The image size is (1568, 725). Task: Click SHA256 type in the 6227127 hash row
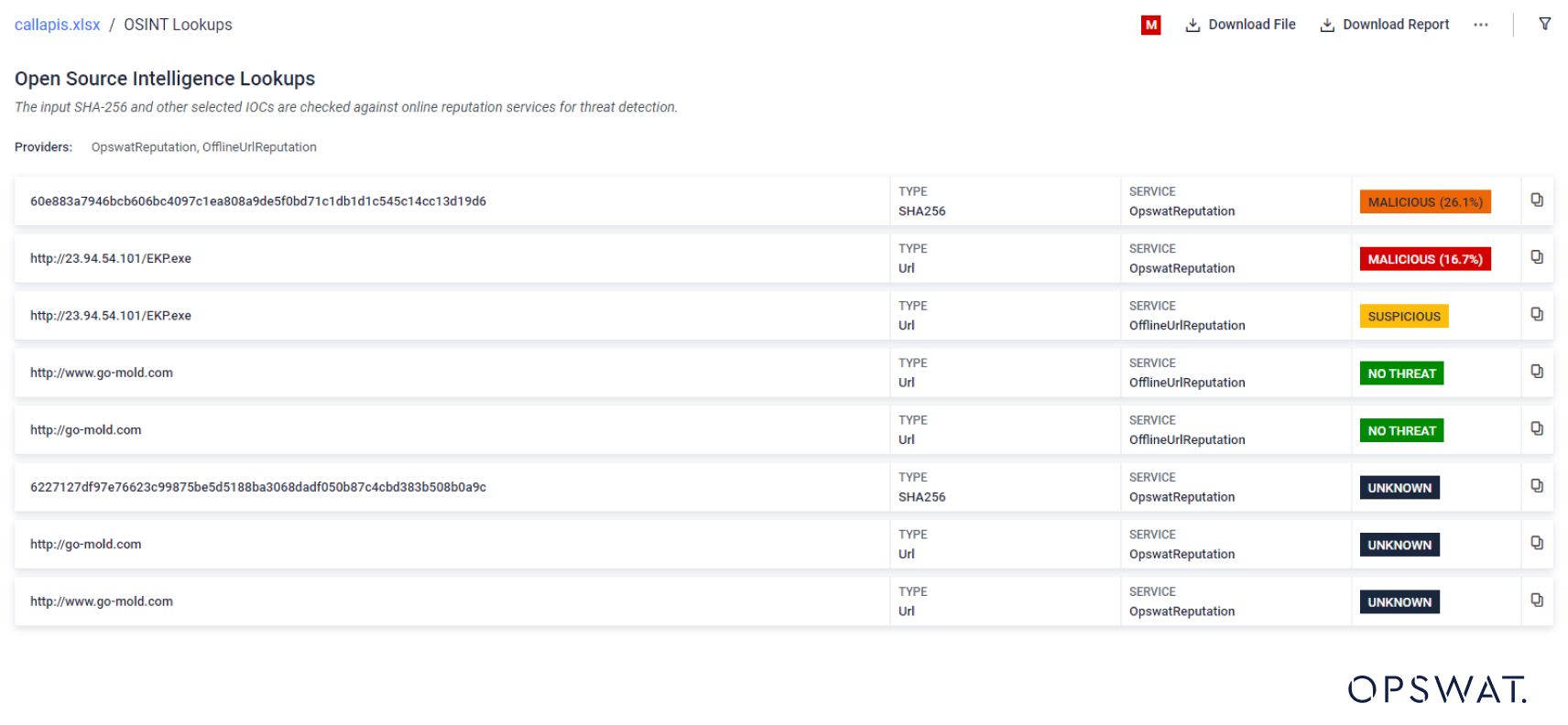tap(921, 497)
